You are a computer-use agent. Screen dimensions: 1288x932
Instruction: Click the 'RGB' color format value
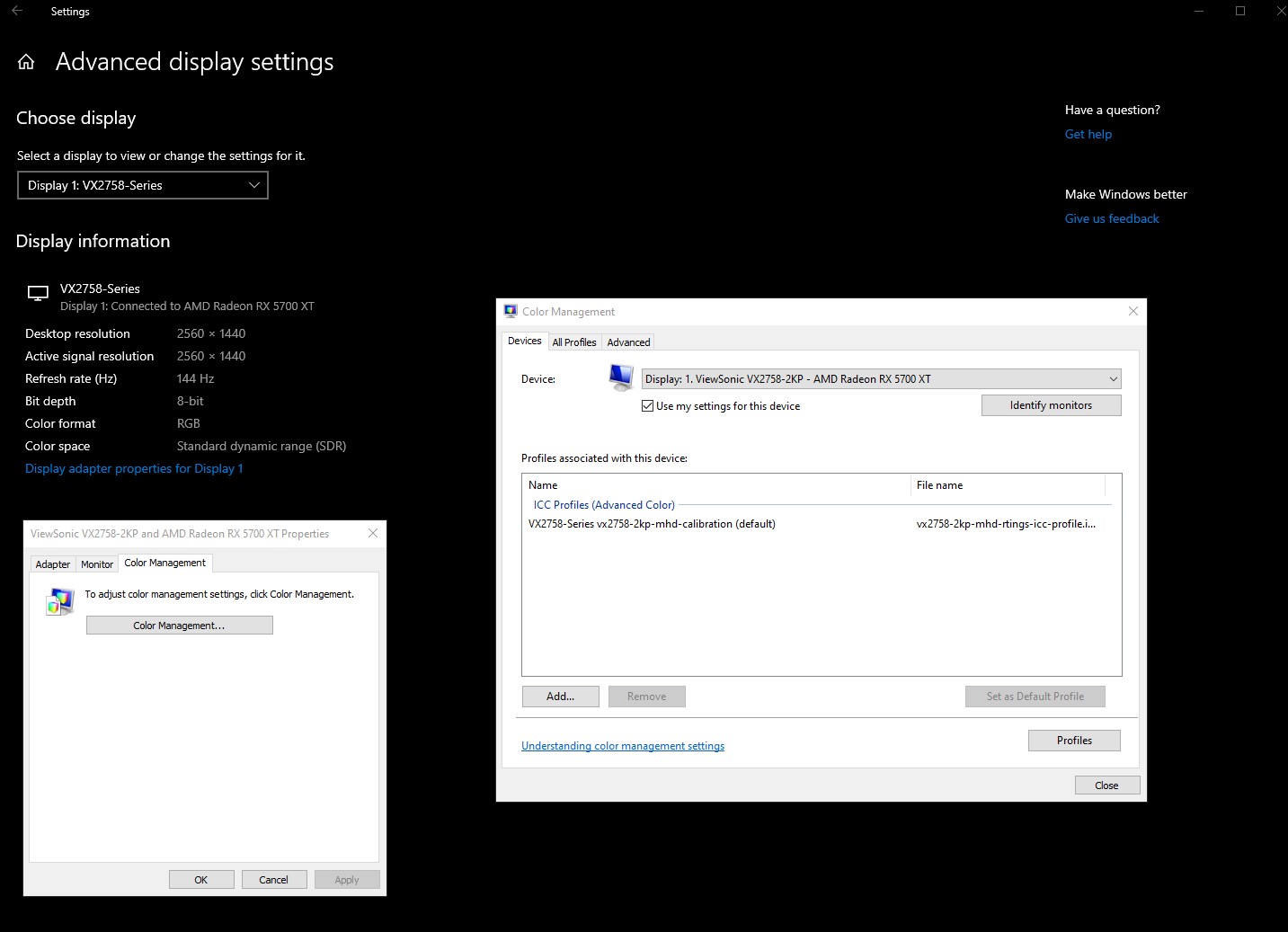(x=189, y=423)
